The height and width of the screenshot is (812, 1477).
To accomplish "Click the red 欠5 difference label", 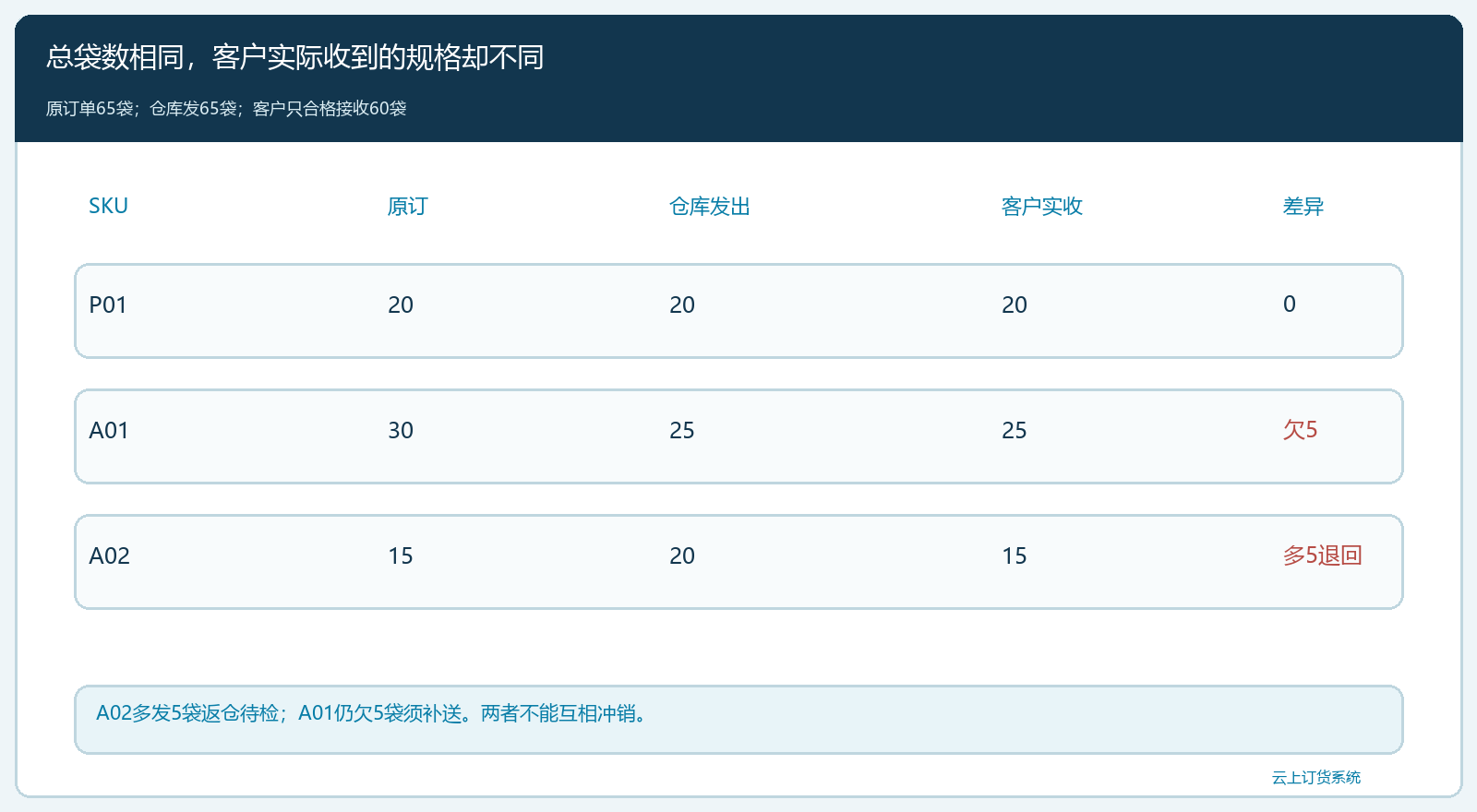I will [x=1300, y=430].
